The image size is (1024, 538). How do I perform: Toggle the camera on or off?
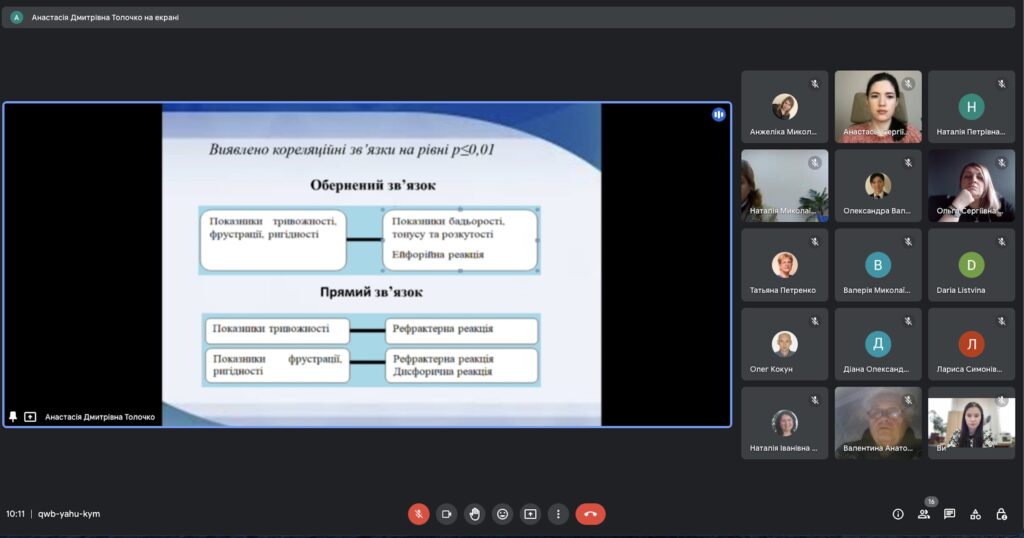coord(446,514)
